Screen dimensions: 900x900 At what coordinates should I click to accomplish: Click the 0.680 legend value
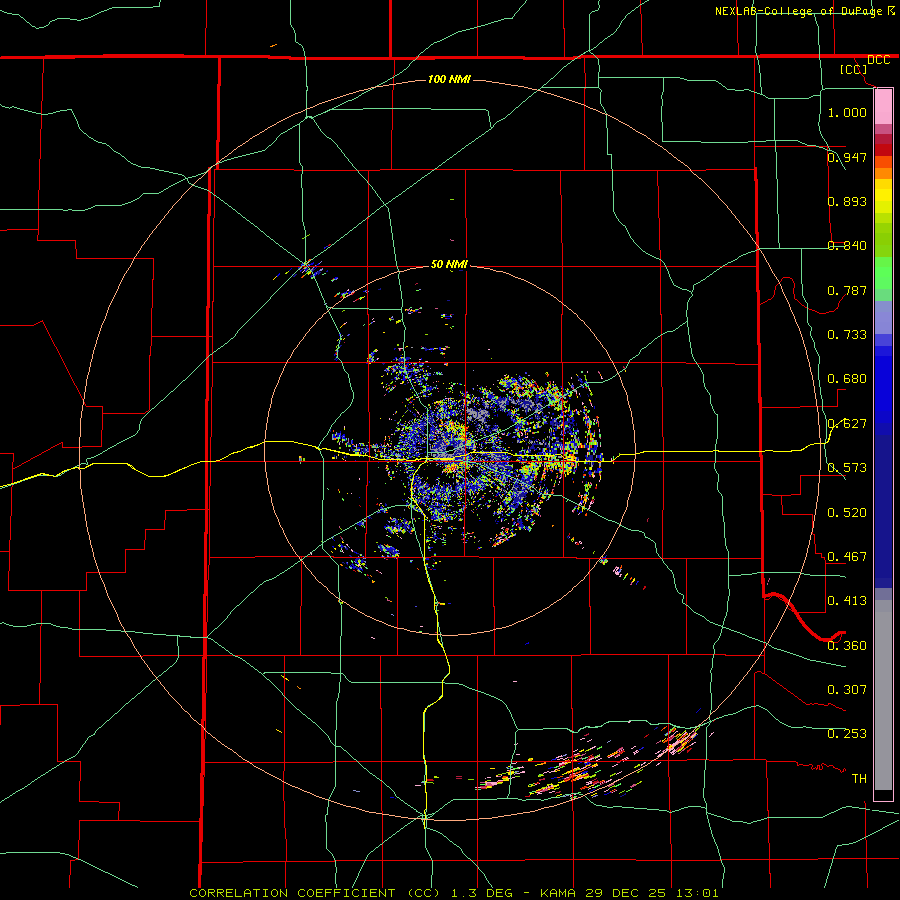pyautogui.click(x=847, y=379)
